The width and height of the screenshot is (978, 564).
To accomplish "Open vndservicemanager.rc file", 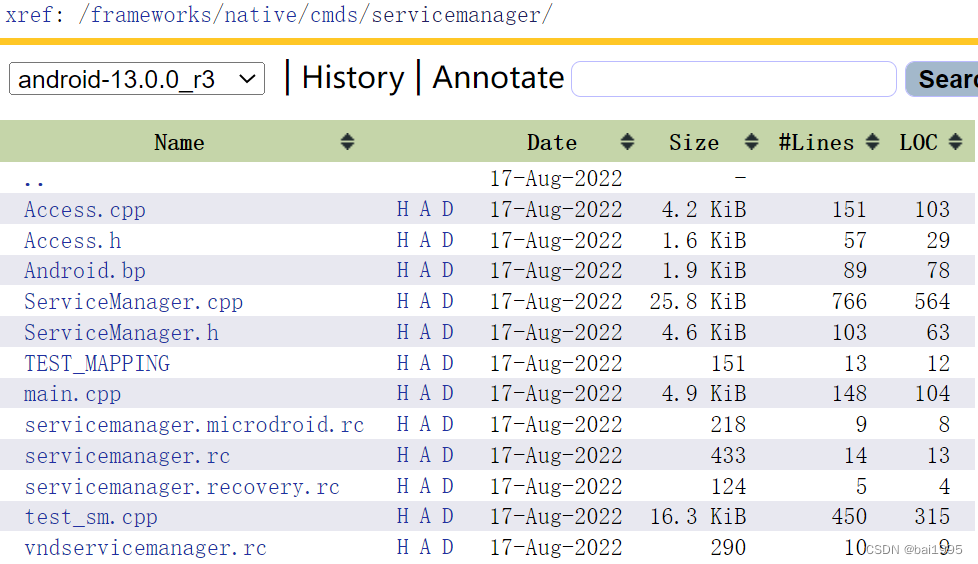I will tap(145, 548).
